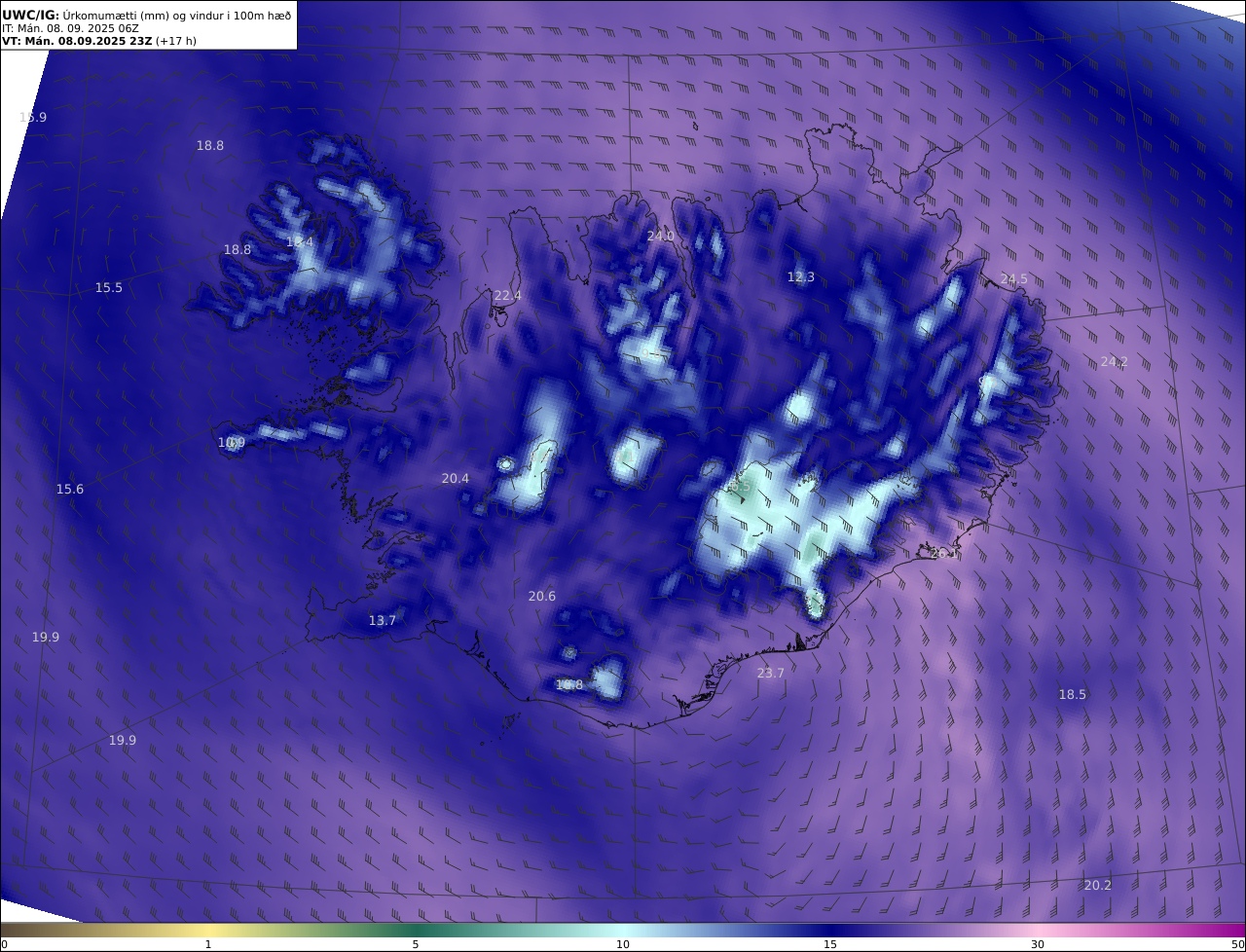Click the '0' tick label on the color scale
1246x952 pixels.
pyautogui.click(x=4, y=944)
